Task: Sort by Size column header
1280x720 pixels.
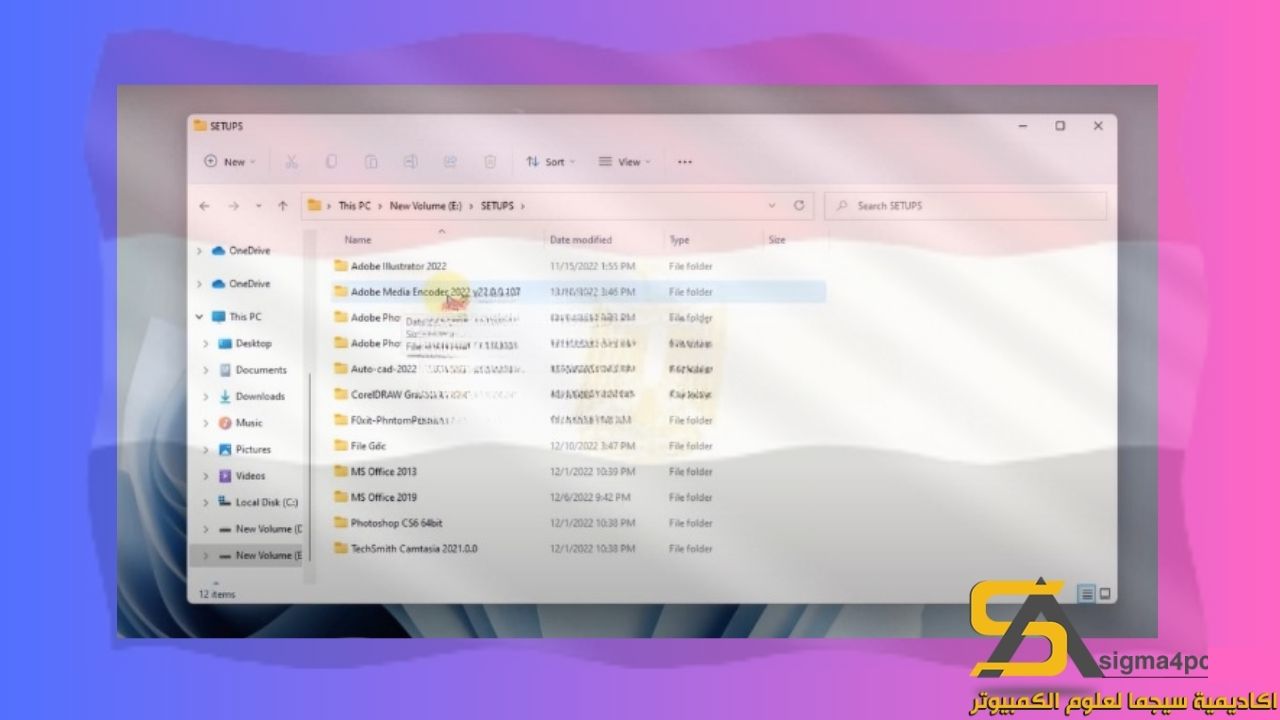Action: 777,240
